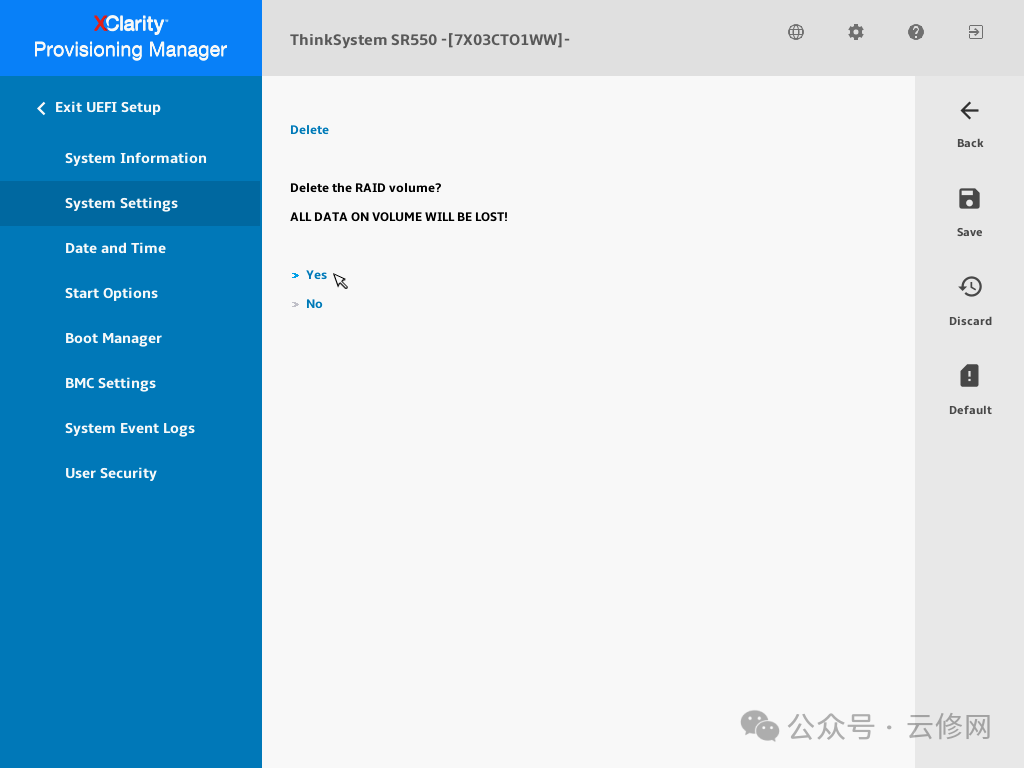Click the XClarity Provisioning Manager logo

[131, 37]
